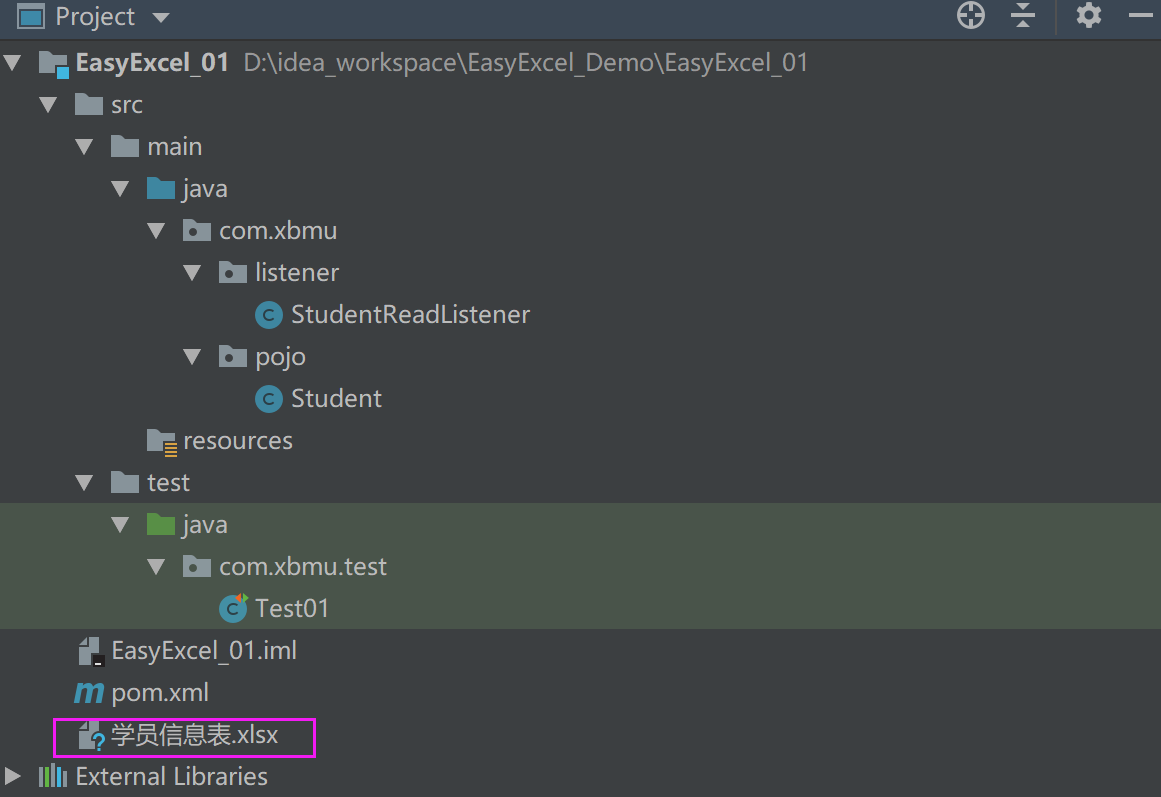This screenshot has height=797, width=1161.
Task: Click the 学员信息表.xlsx unknown file icon
Action: click(92, 736)
